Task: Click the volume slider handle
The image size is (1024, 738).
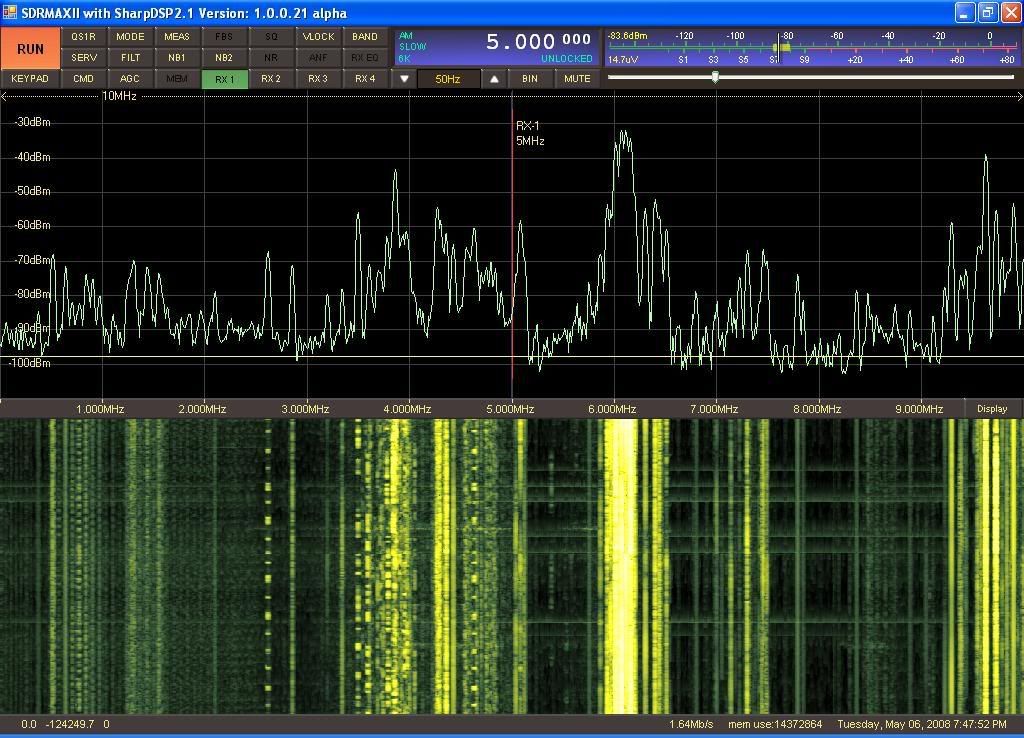Action: click(x=715, y=77)
